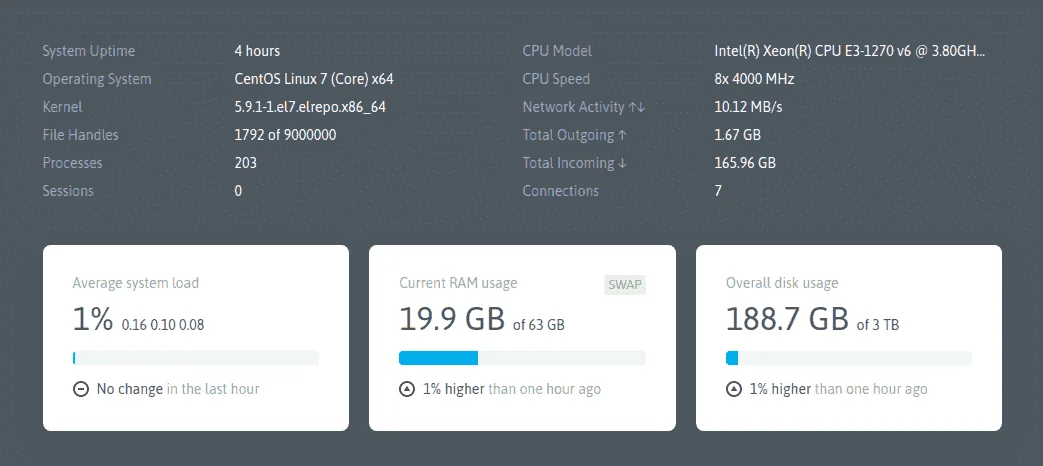Screen dimensions: 1043x466
Task: Click the no-change minus circle icon
Action: [x=80, y=389]
